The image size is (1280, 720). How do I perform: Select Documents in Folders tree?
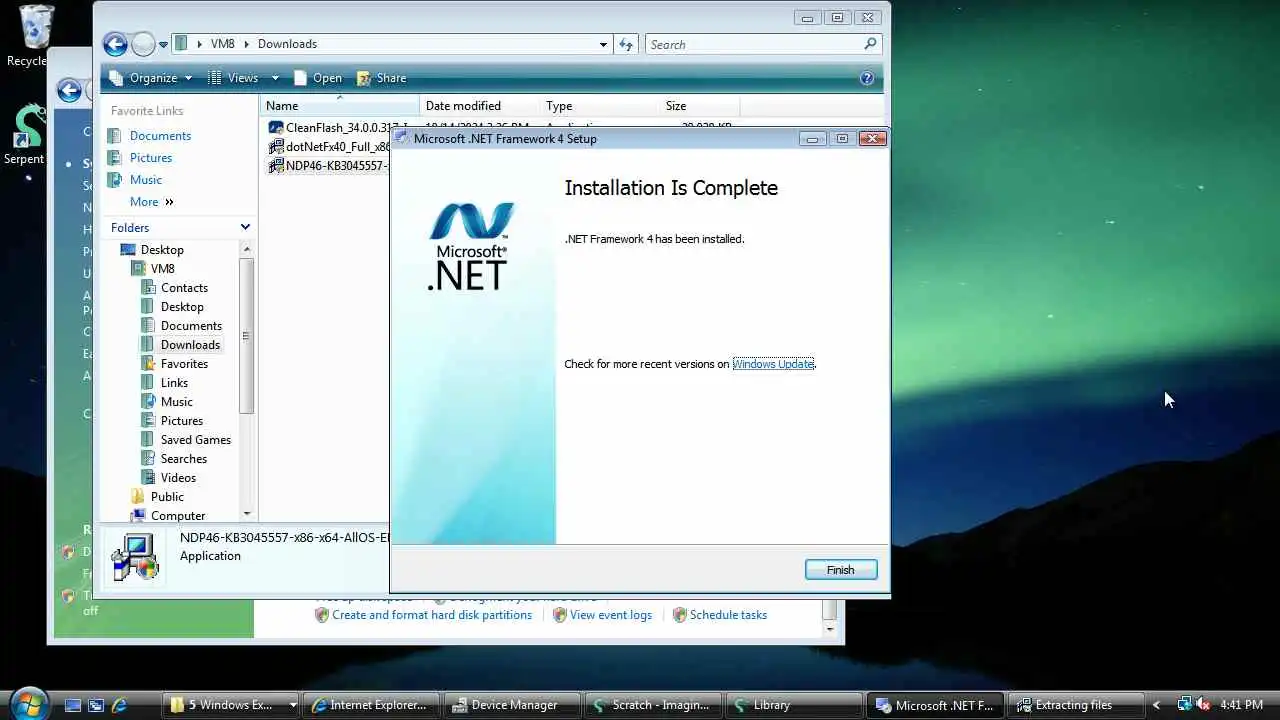tap(191, 326)
